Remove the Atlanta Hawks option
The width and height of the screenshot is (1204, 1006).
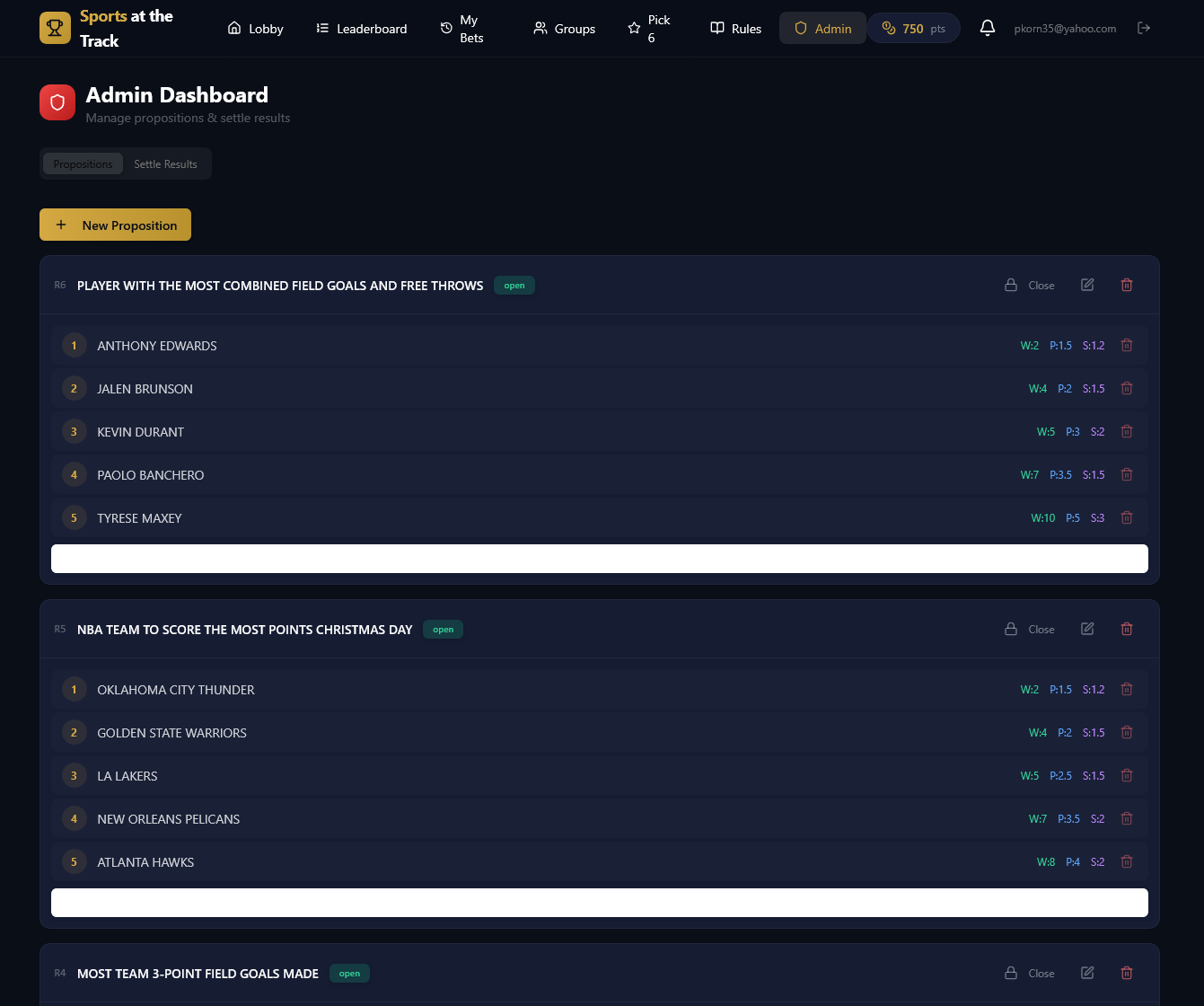tap(1127, 862)
